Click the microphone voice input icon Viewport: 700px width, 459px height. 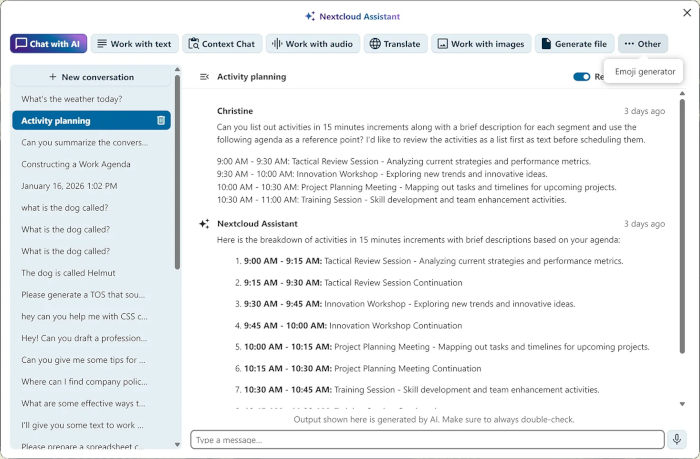(678, 439)
